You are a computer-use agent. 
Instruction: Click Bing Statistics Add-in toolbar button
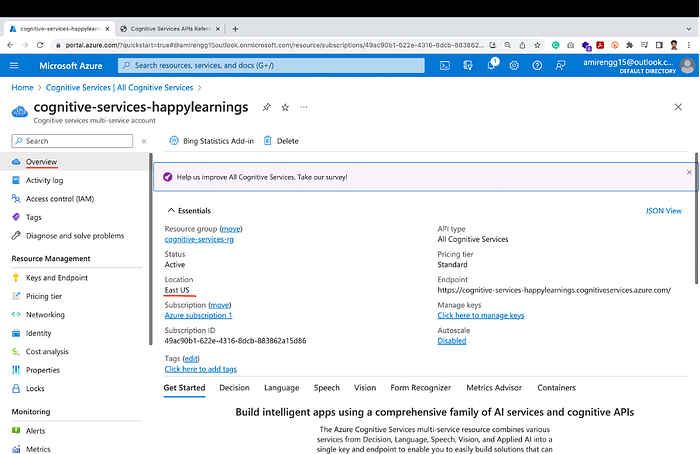coord(212,141)
